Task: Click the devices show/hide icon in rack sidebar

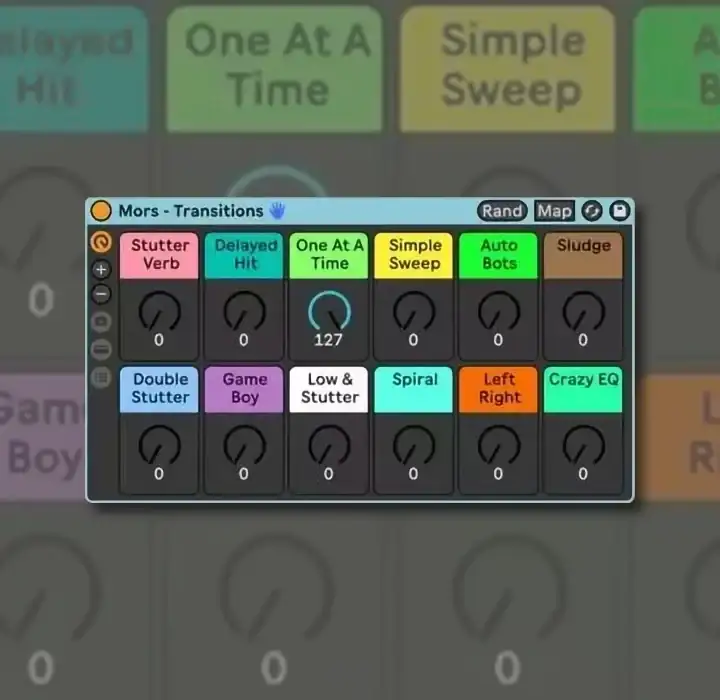Action: point(101,350)
